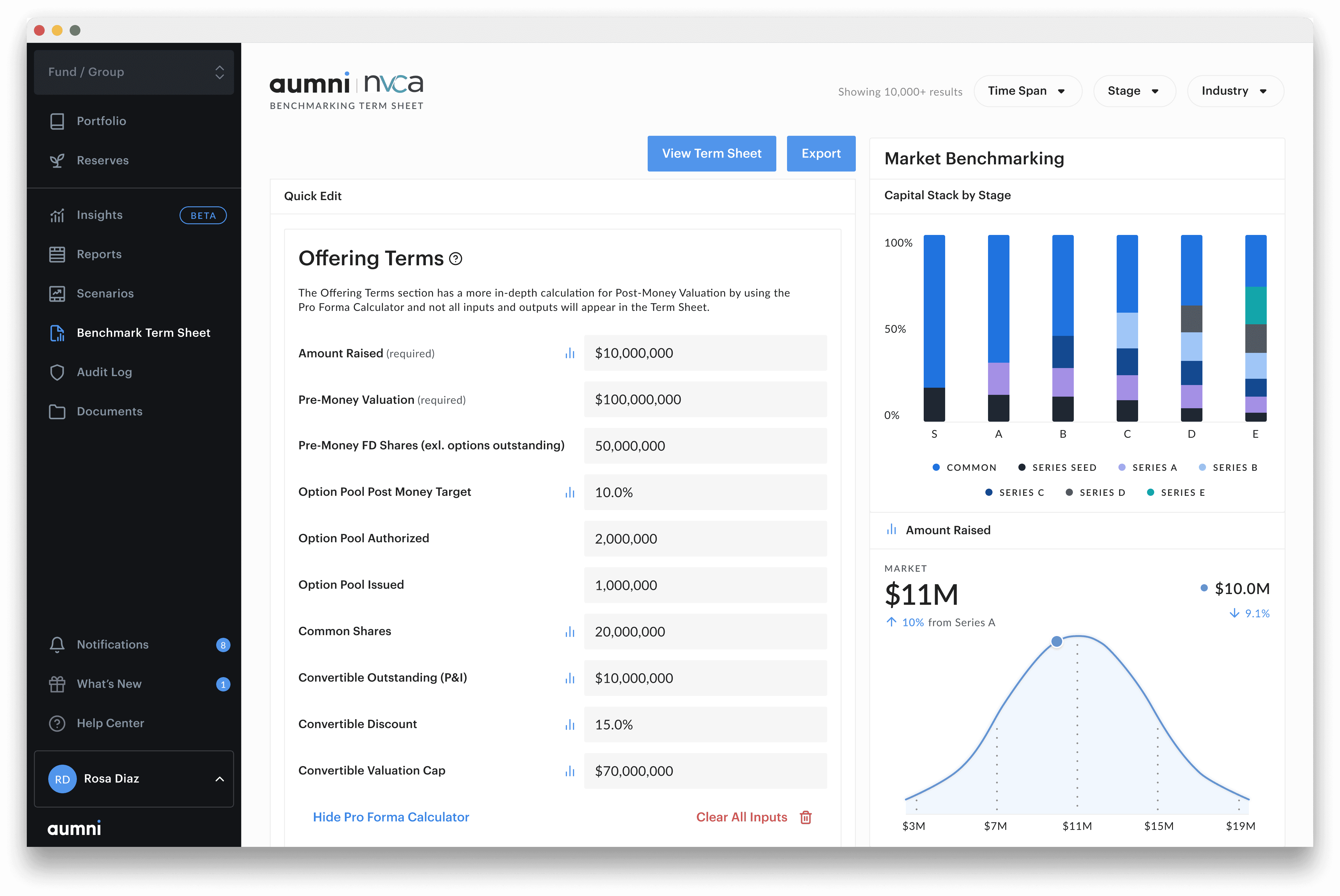The width and height of the screenshot is (1340, 896).
Task: Open the Documents section
Action: click(x=109, y=412)
